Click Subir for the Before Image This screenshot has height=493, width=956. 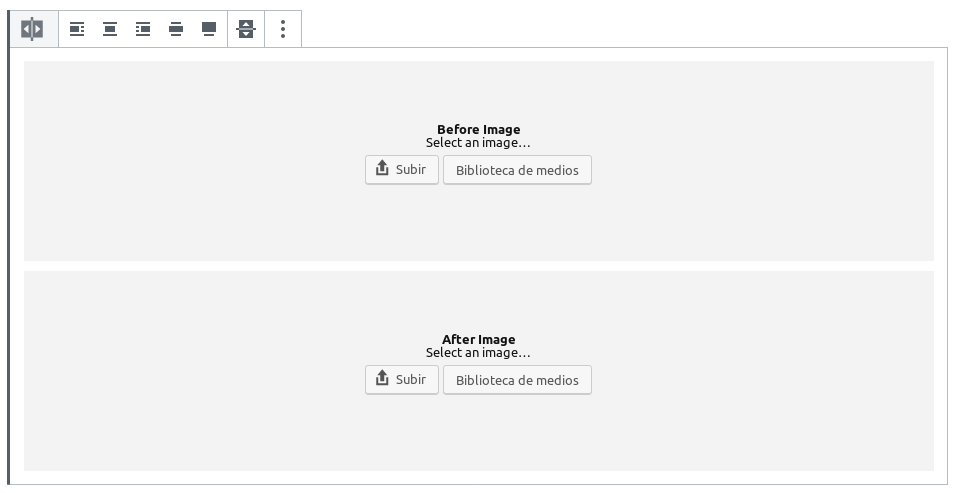click(401, 170)
